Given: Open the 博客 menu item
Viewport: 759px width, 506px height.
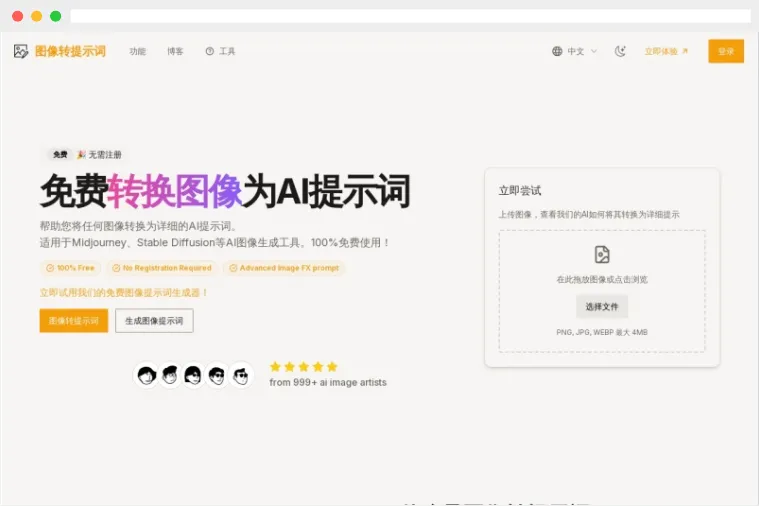Looking at the screenshot, I should click(x=175, y=51).
